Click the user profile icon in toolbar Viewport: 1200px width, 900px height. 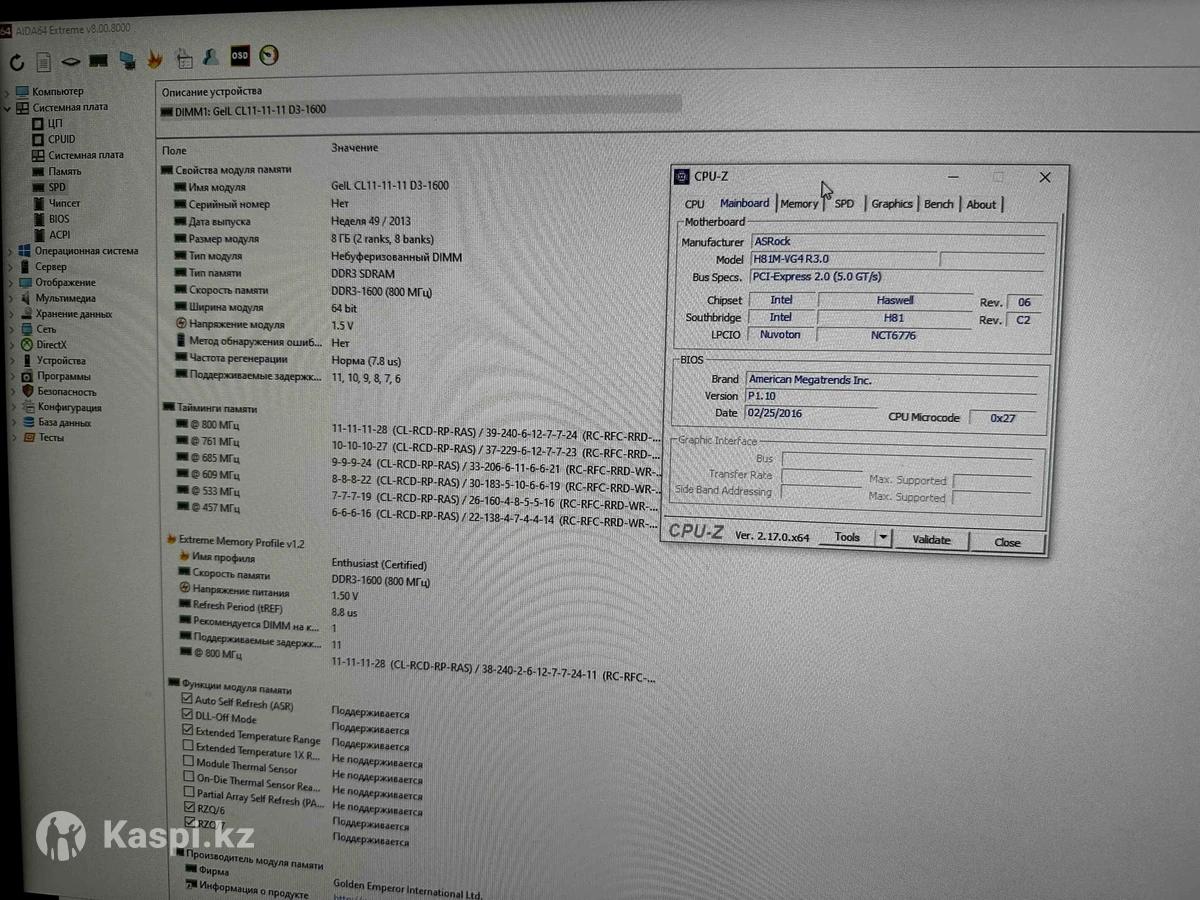(x=211, y=58)
